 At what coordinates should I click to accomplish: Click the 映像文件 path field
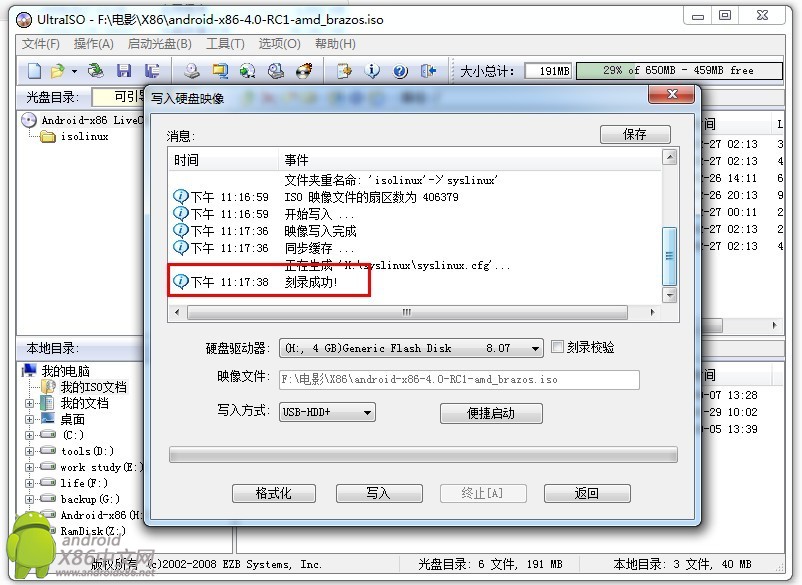[x=459, y=379]
